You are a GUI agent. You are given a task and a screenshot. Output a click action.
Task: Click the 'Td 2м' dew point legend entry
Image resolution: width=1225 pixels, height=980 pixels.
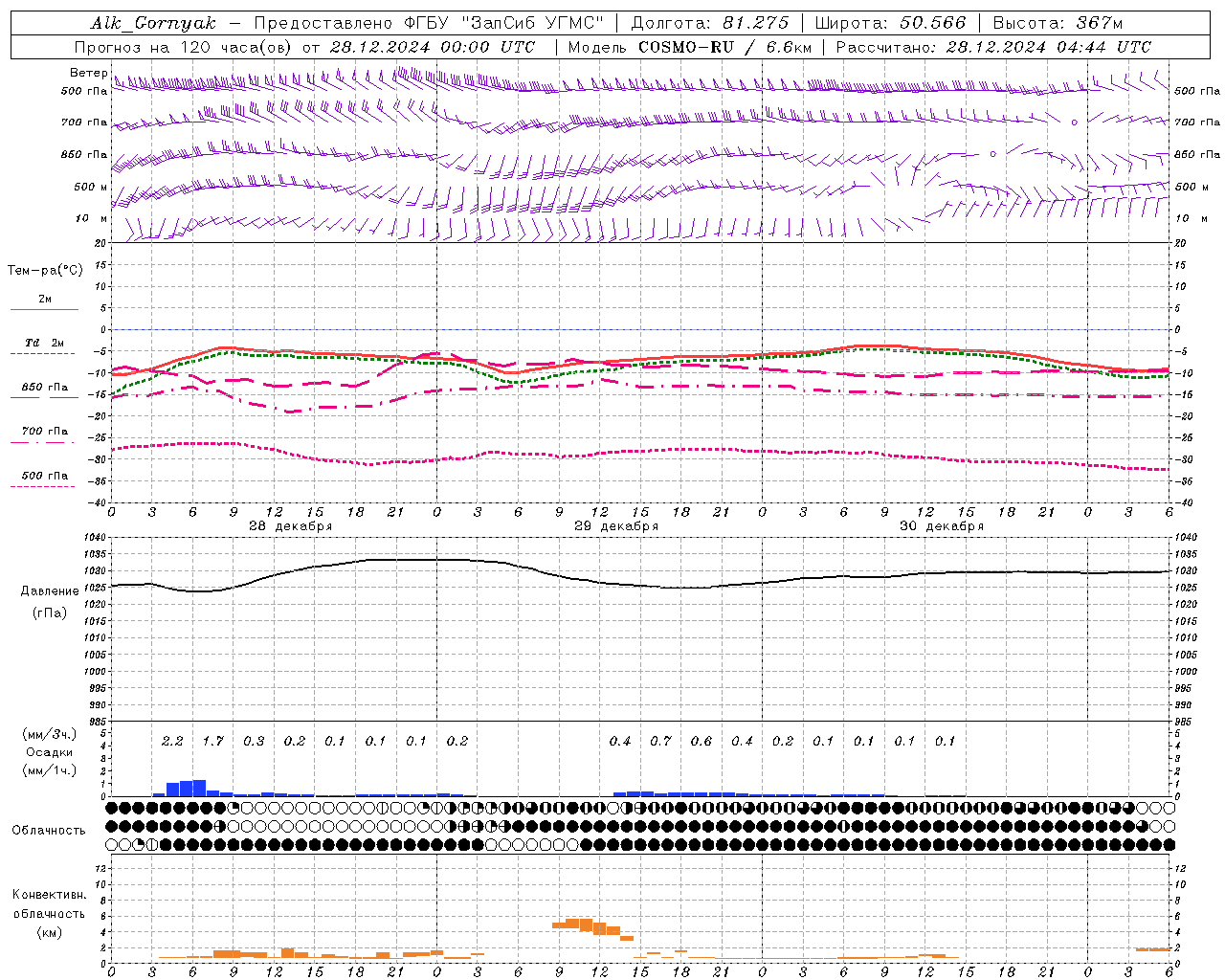point(45,343)
